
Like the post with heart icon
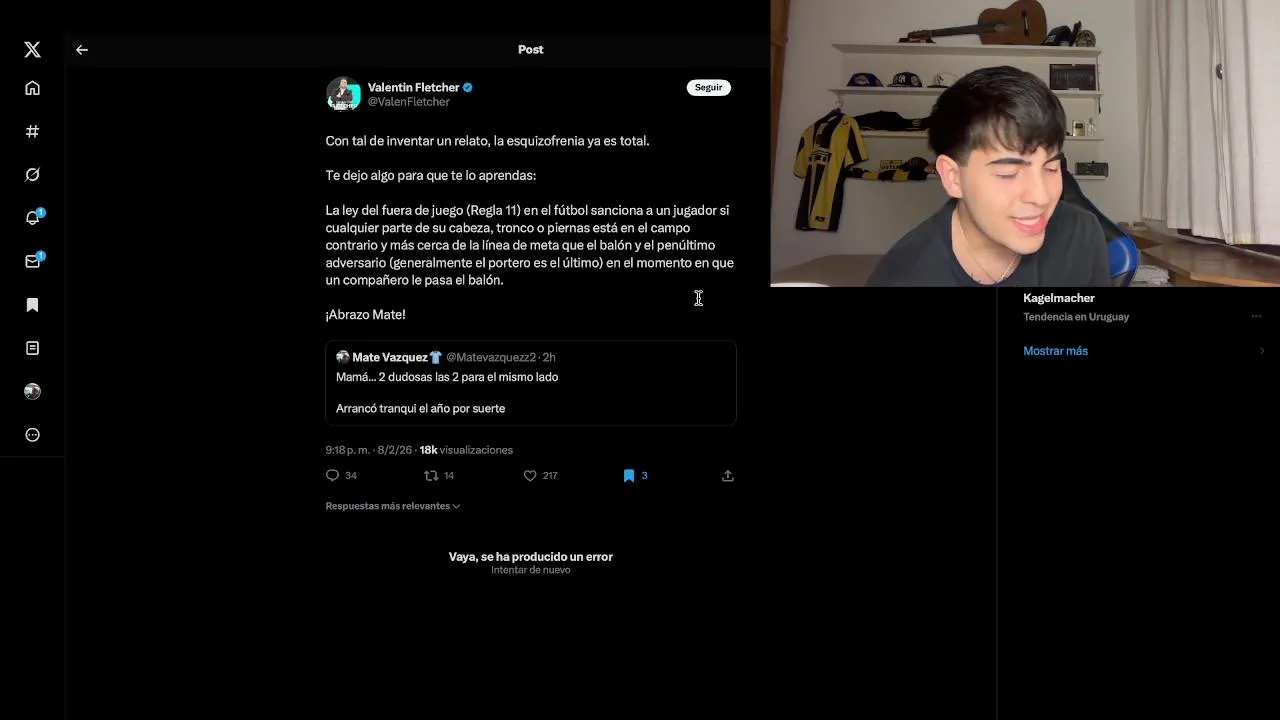click(x=530, y=476)
